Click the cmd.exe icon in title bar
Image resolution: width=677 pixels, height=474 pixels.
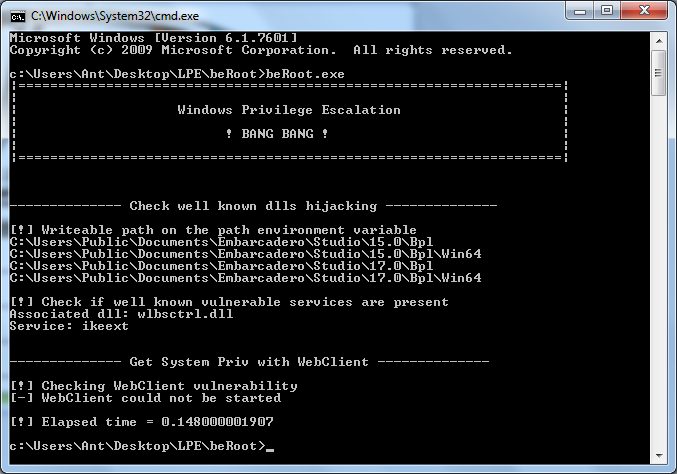17,15
